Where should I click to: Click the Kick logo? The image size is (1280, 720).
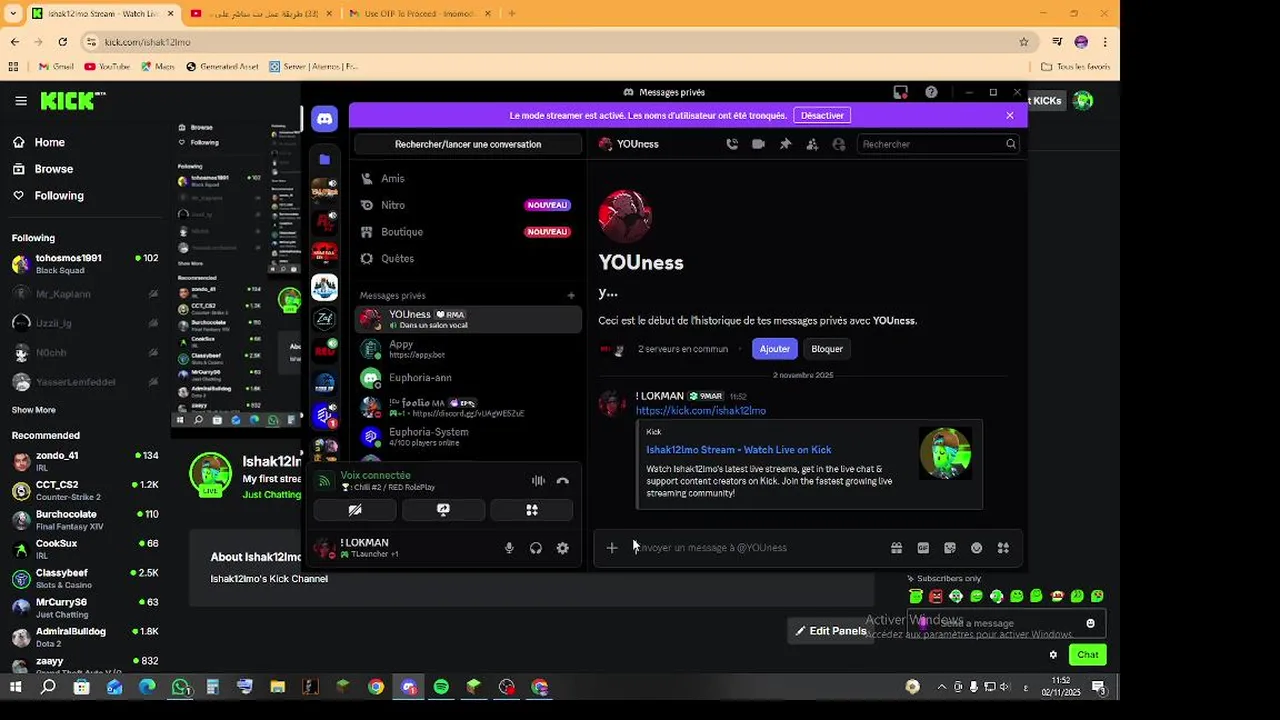(73, 100)
